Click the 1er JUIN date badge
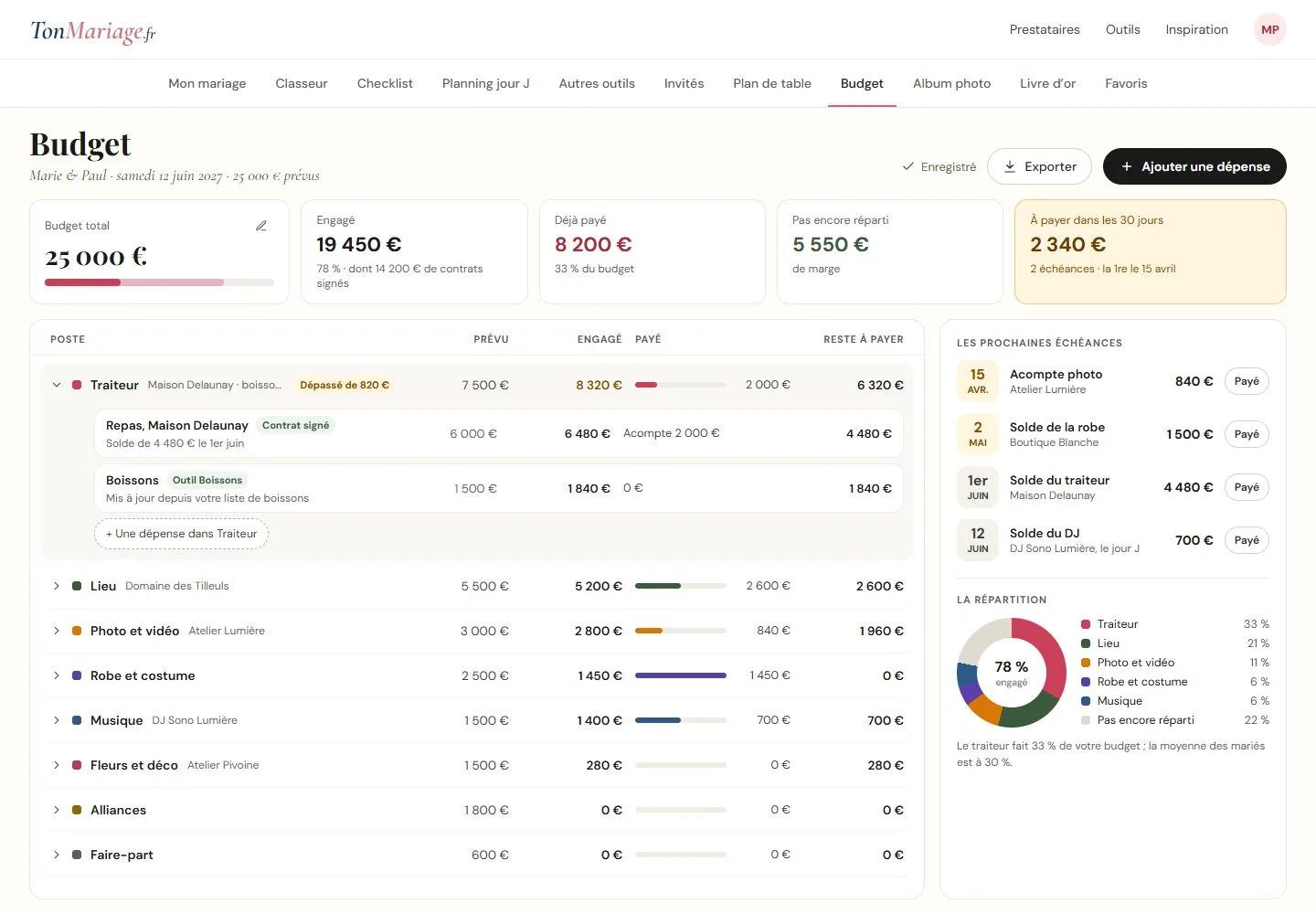1316x914 pixels. pyautogui.click(x=978, y=487)
